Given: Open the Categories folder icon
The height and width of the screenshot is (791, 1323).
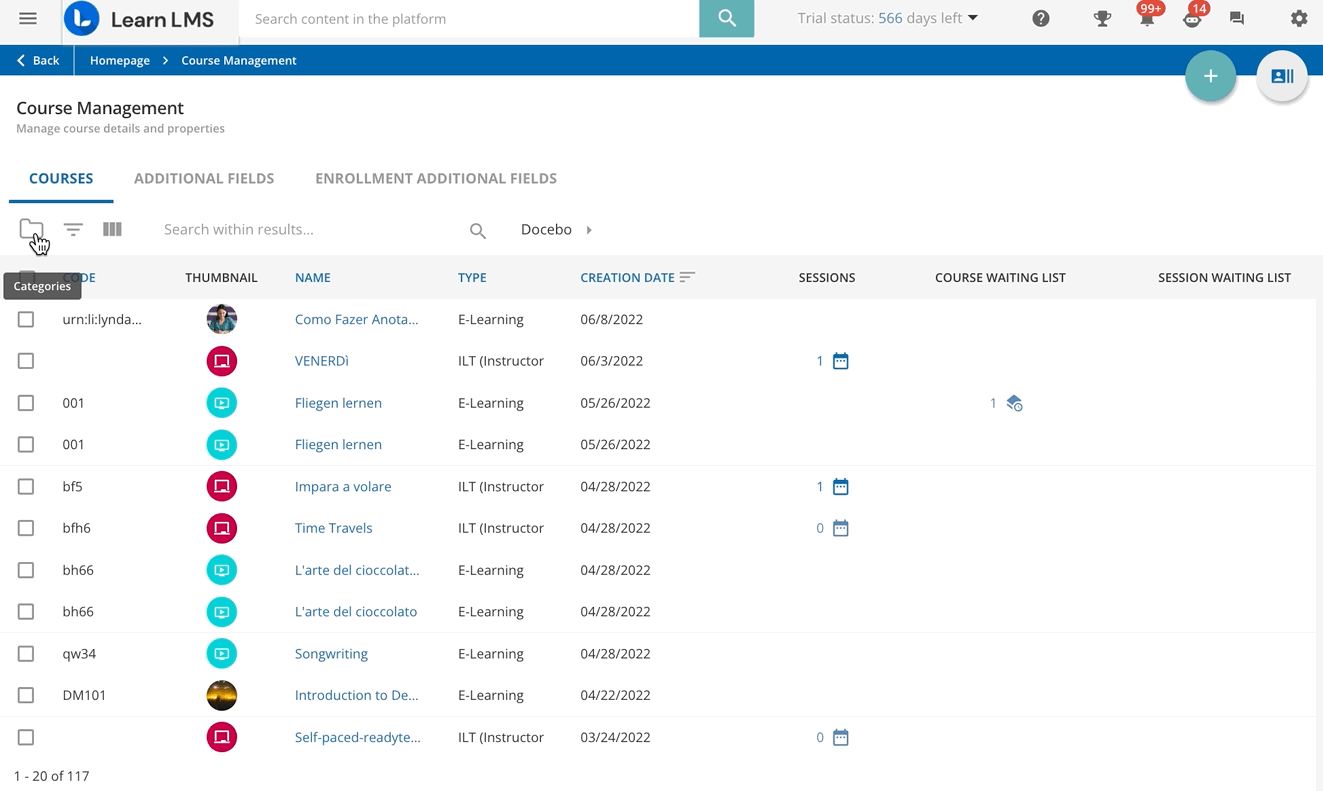Looking at the screenshot, I should click(31, 230).
